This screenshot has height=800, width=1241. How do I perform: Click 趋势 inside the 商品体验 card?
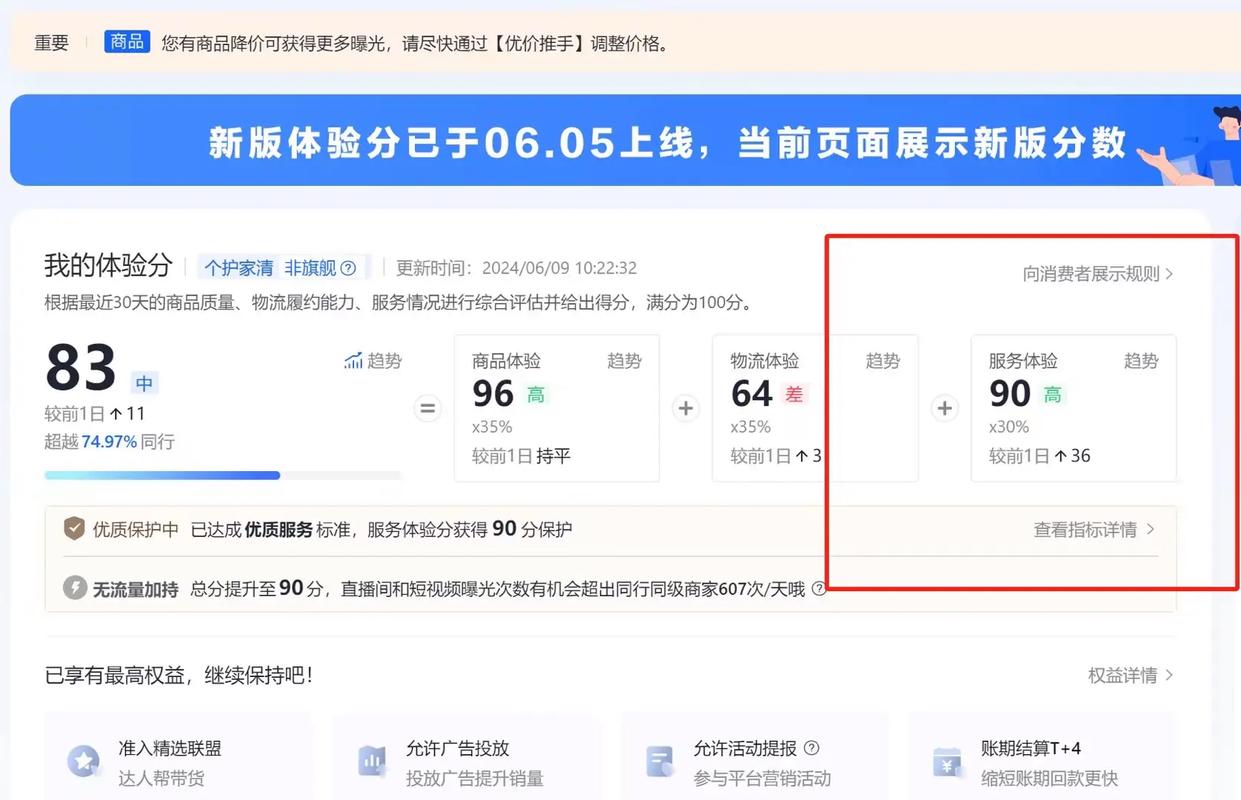624,361
